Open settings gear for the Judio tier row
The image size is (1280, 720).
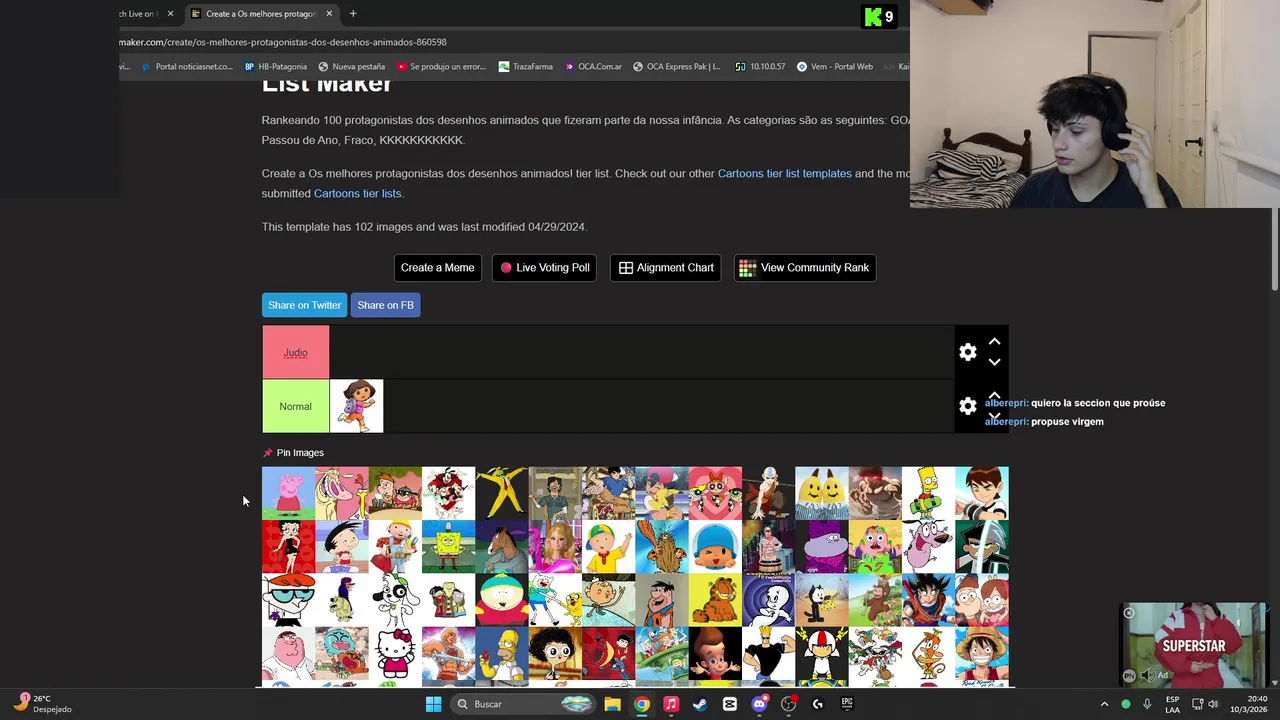(x=967, y=352)
